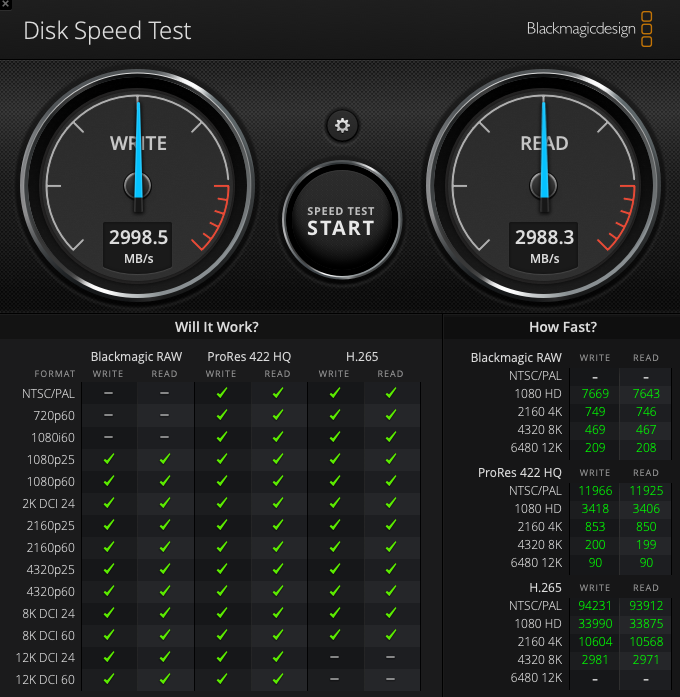Click H.265 NTSC/PAL write value 94231
This screenshot has width=680, height=697.
[x=595, y=606]
